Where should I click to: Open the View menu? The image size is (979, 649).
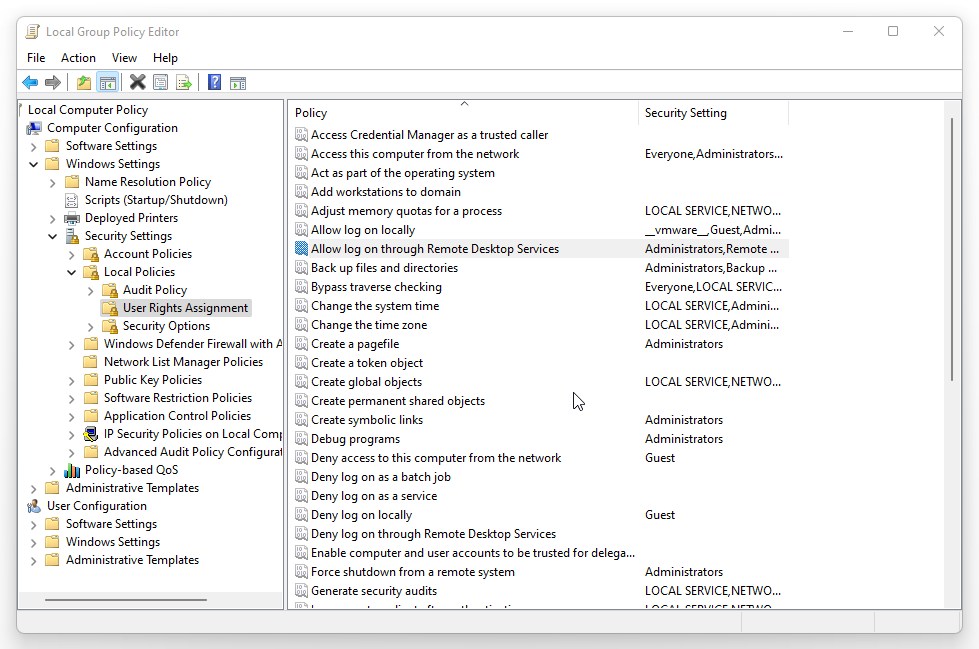124,58
